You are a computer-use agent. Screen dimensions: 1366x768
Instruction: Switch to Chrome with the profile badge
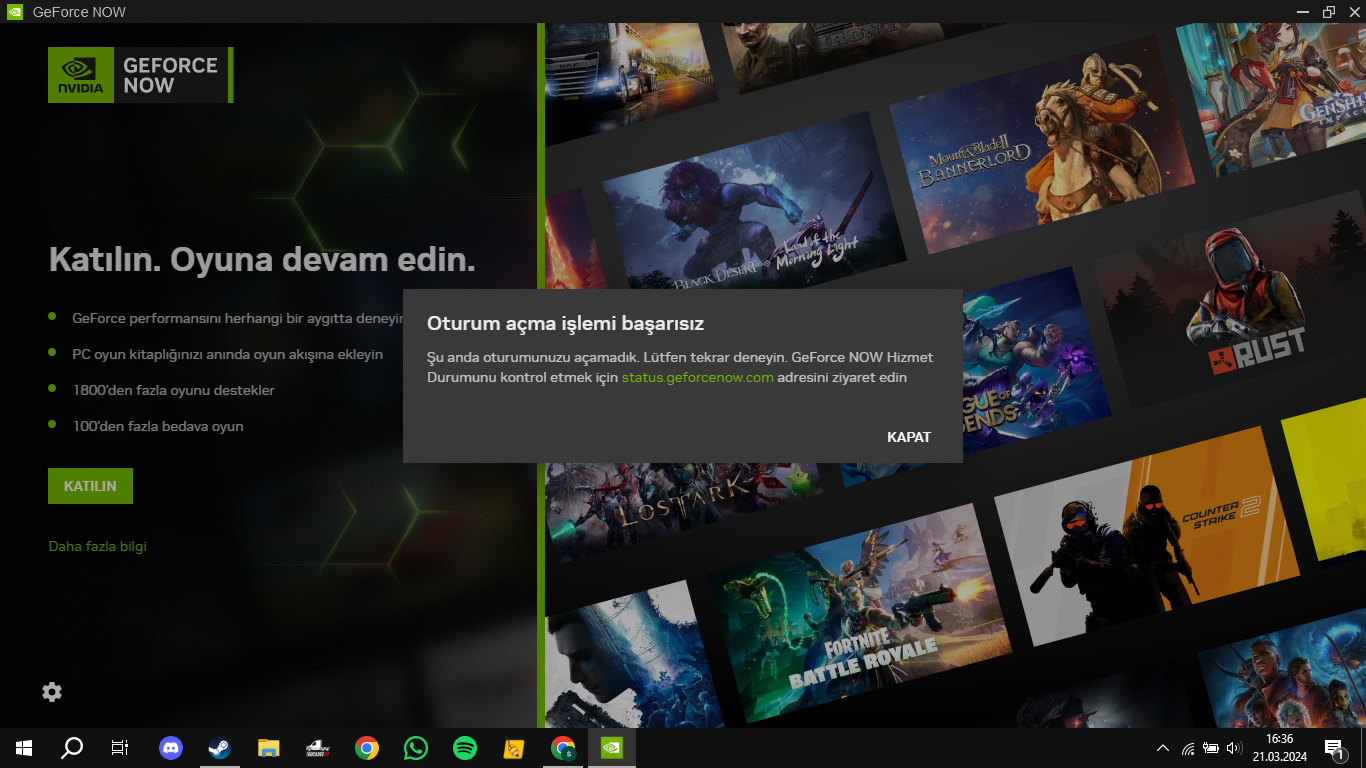pyautogui.click(x=563, y=748)
